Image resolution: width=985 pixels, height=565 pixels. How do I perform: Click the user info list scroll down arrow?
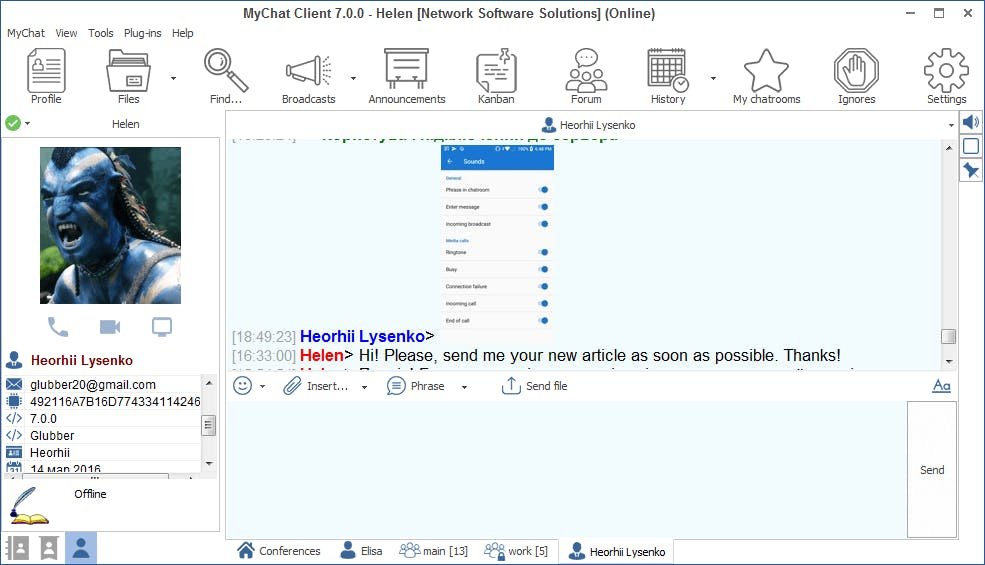click(209, 463)
